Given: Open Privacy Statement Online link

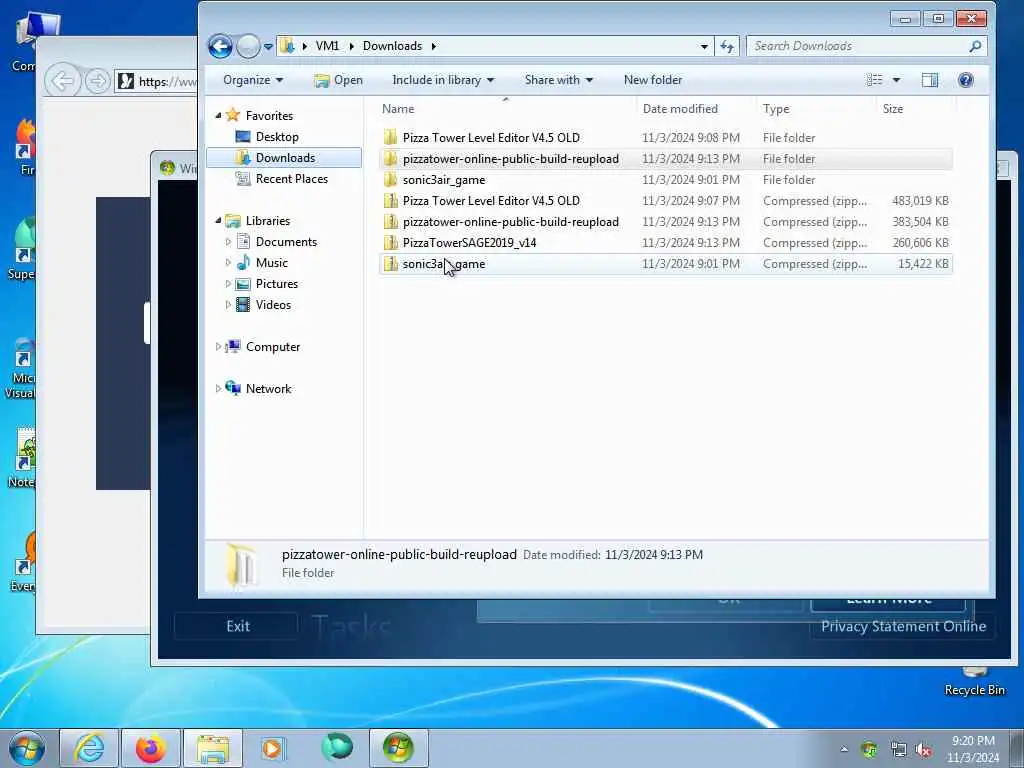Looking at the screenshot, I should pyautogui.click(x=903, y=626).
